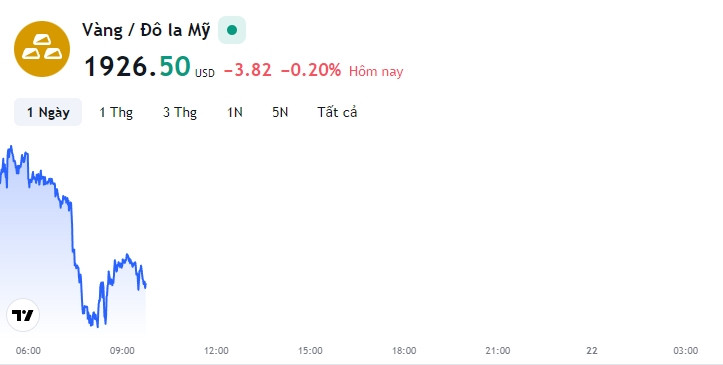Click the TradingView logo badge
The height and width of the screenshot is (365, 723).
(23, 315)
